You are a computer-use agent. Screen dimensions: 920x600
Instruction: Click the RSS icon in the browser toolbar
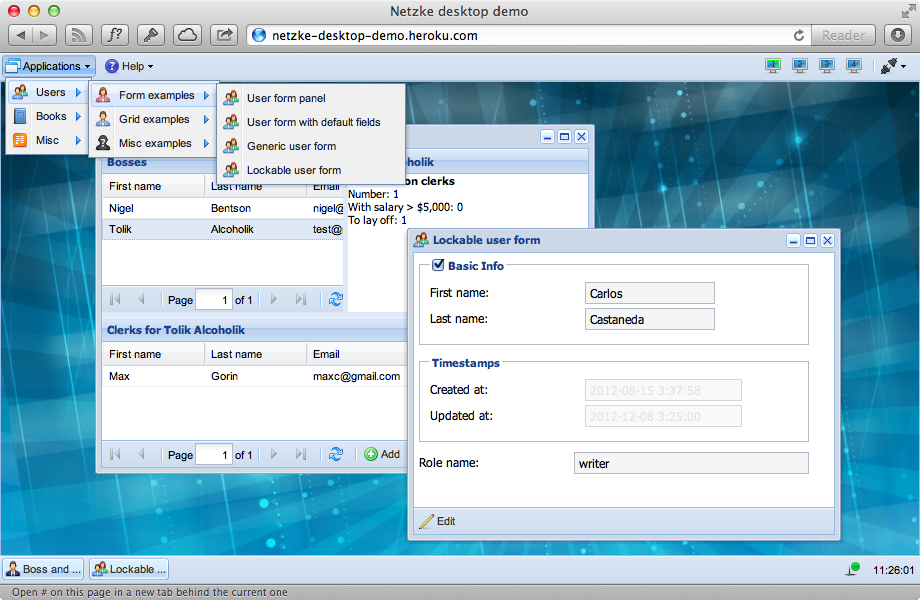coord(78,34)
